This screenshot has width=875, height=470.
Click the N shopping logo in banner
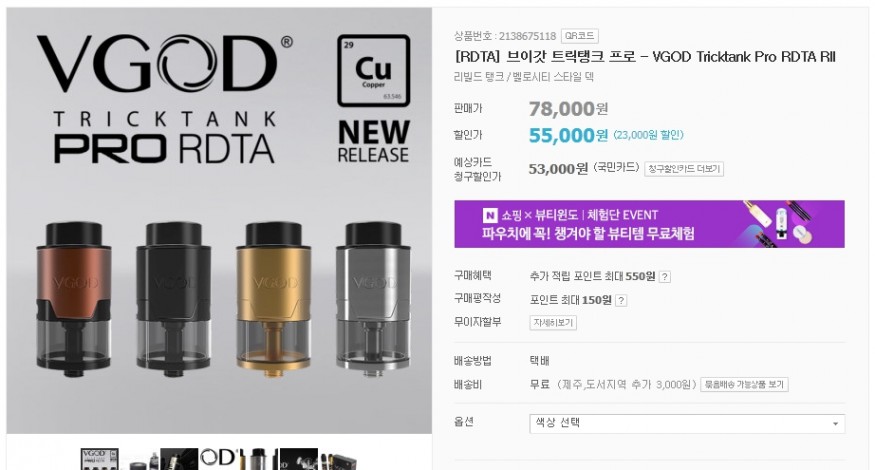click(x=490, y=215)
